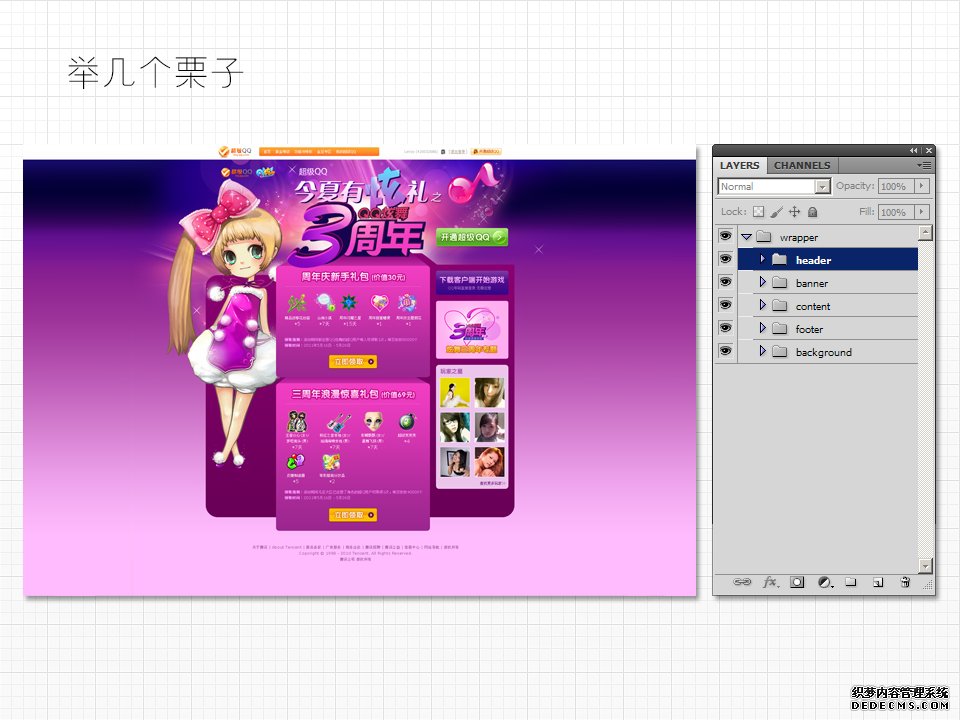Click the layers scrollbar down arrow
Viewport: 960px width, 720px height.
click(x=925, y=565)
